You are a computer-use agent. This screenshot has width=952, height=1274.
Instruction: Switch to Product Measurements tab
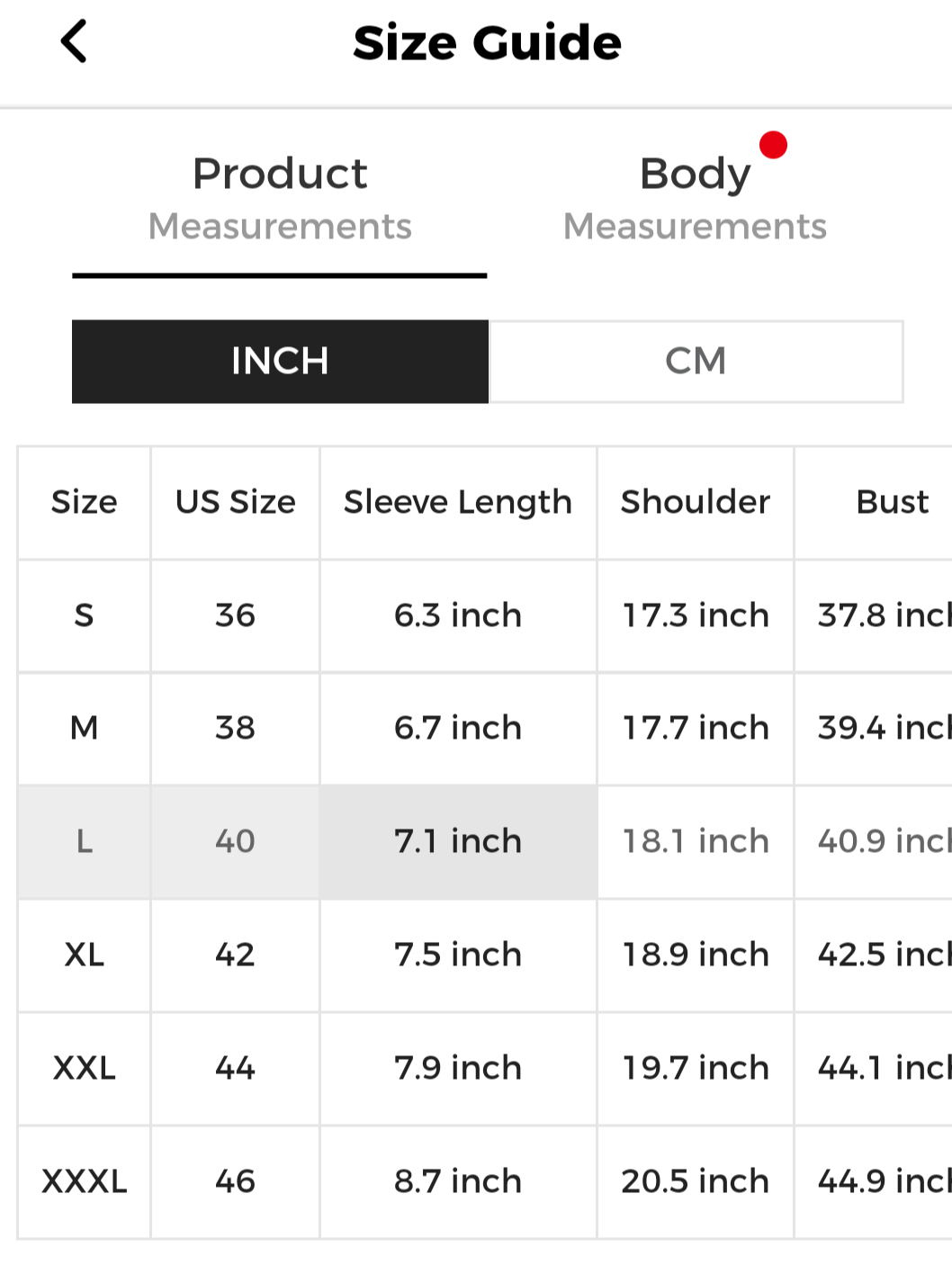tap(280, 199)
